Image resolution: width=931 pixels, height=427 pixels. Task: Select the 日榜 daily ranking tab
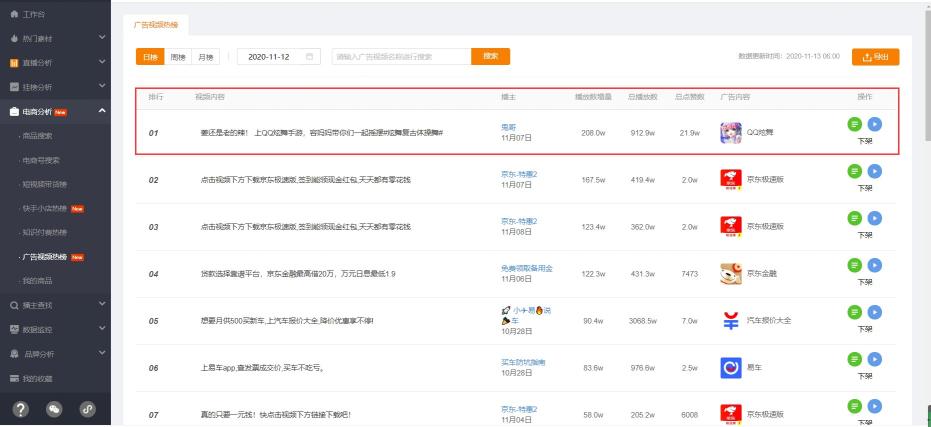(x=150, y=57)
